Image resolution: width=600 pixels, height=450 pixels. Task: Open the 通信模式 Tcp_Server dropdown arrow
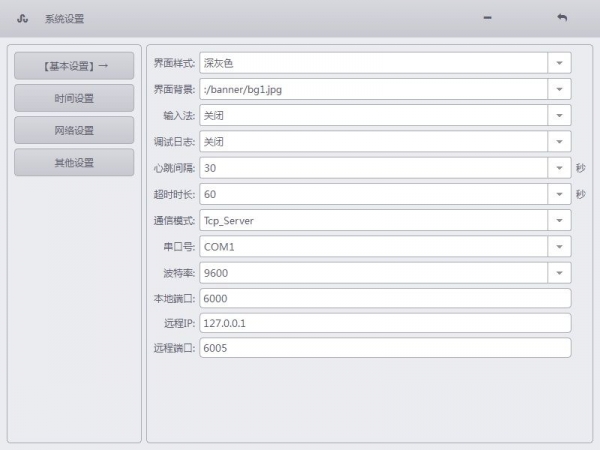559,220
